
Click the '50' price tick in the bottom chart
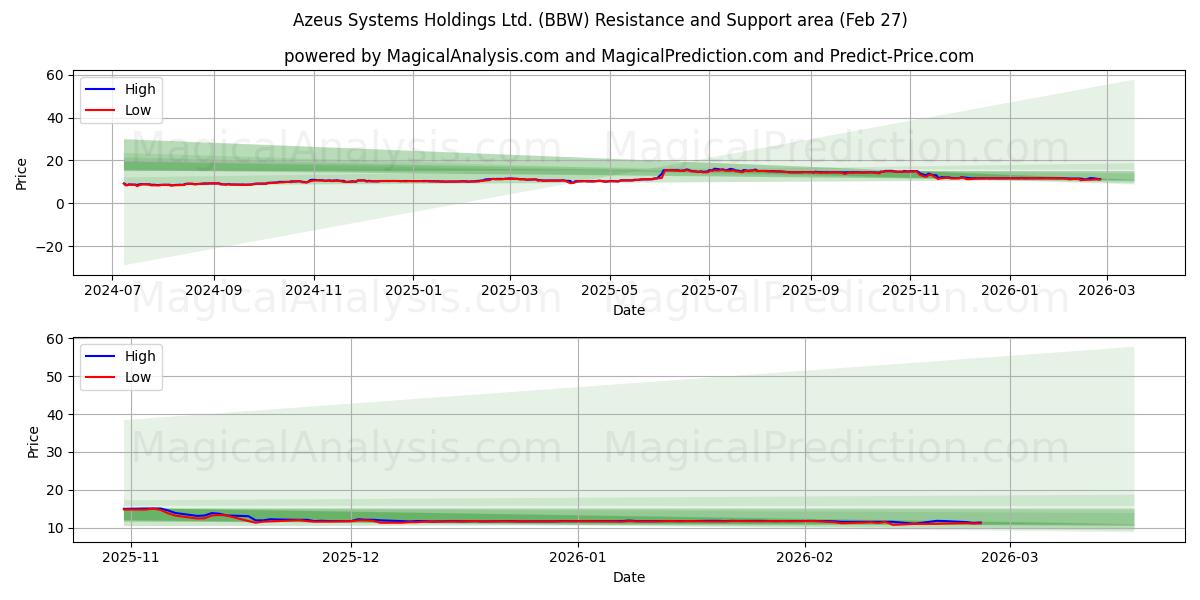[x=56, y=377]
